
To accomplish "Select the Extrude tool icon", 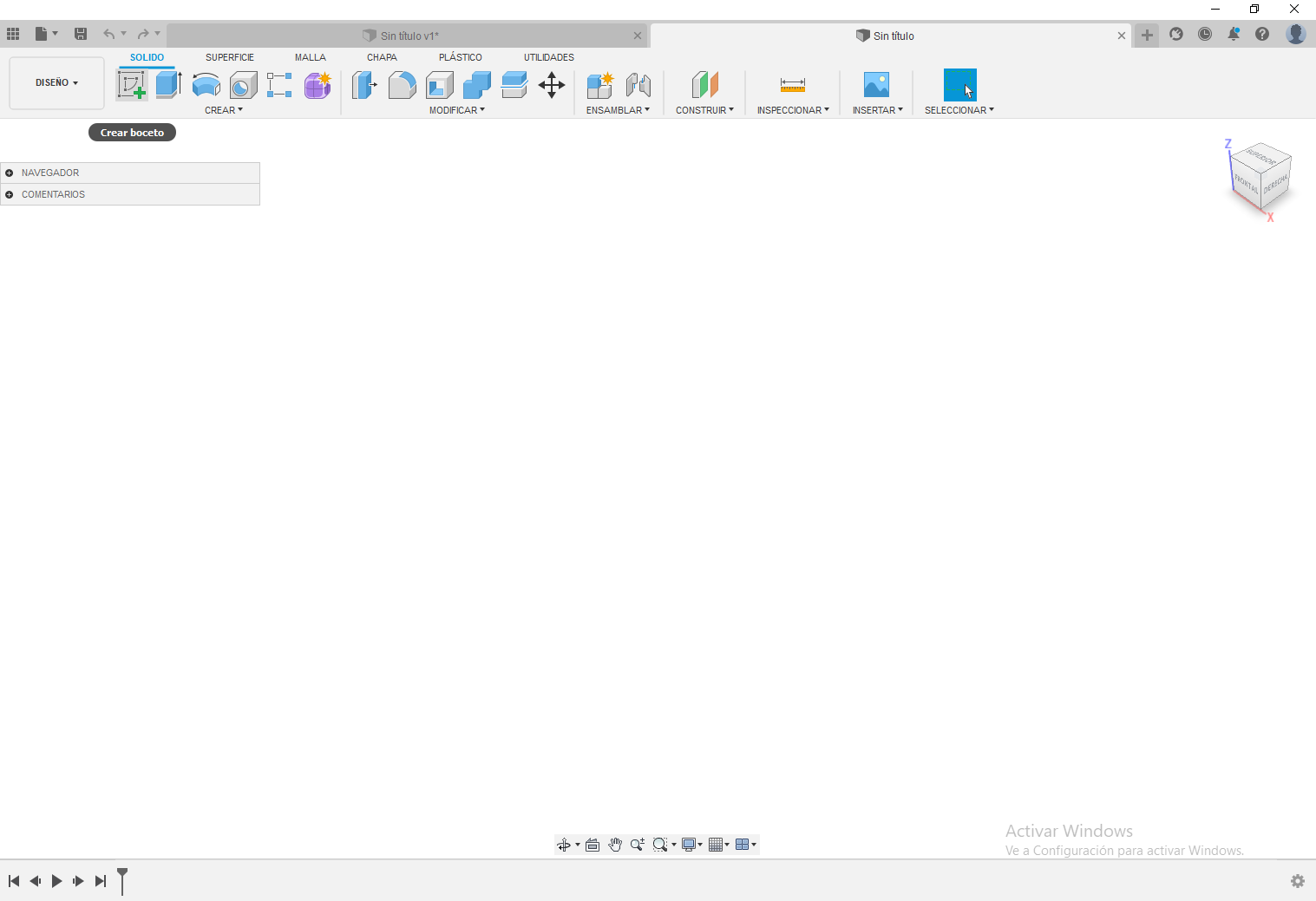I will [168, 85].
